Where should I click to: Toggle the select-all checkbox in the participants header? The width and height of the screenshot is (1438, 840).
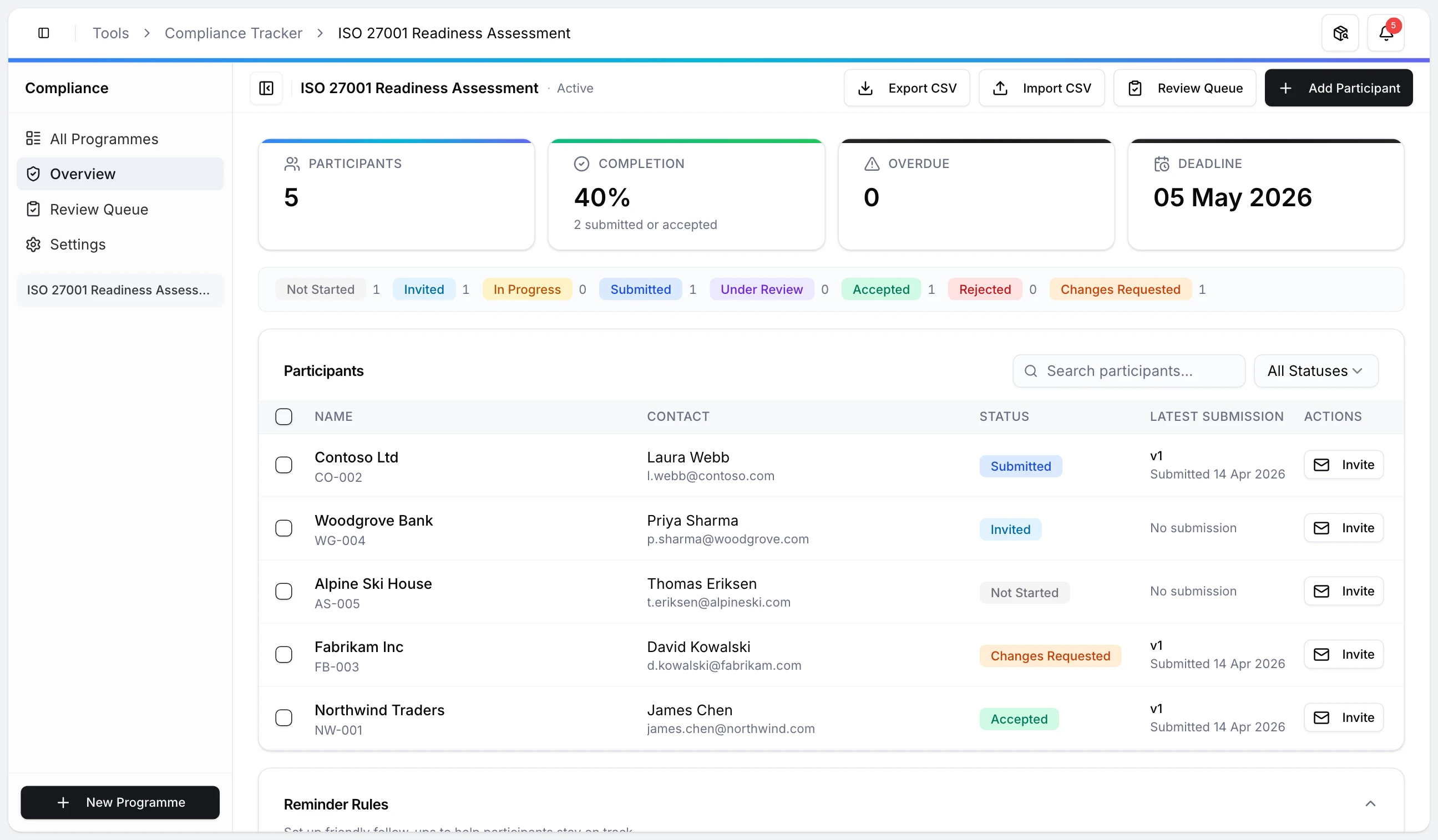(283, 416)
